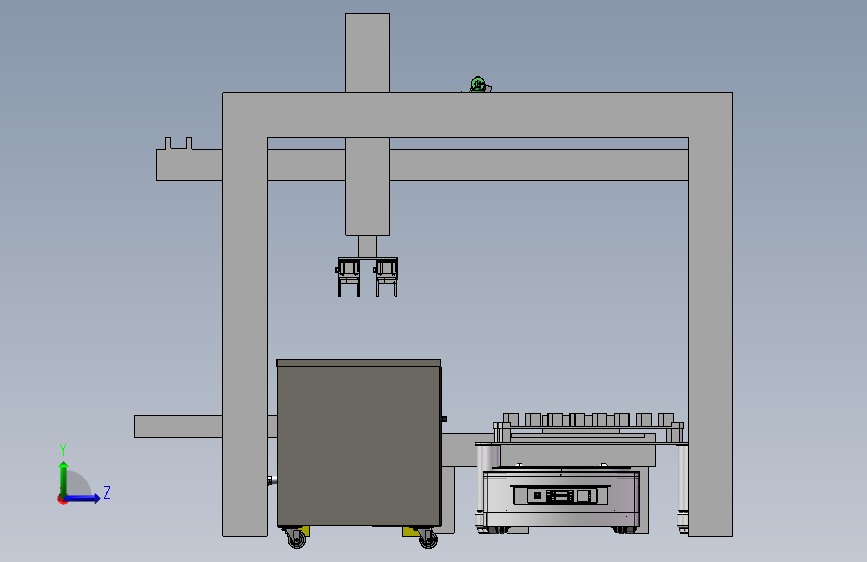The height and width of the screenshot is (562, 867).
Task: Select the left gripper under the vertical column
Action: coord(348,277)
